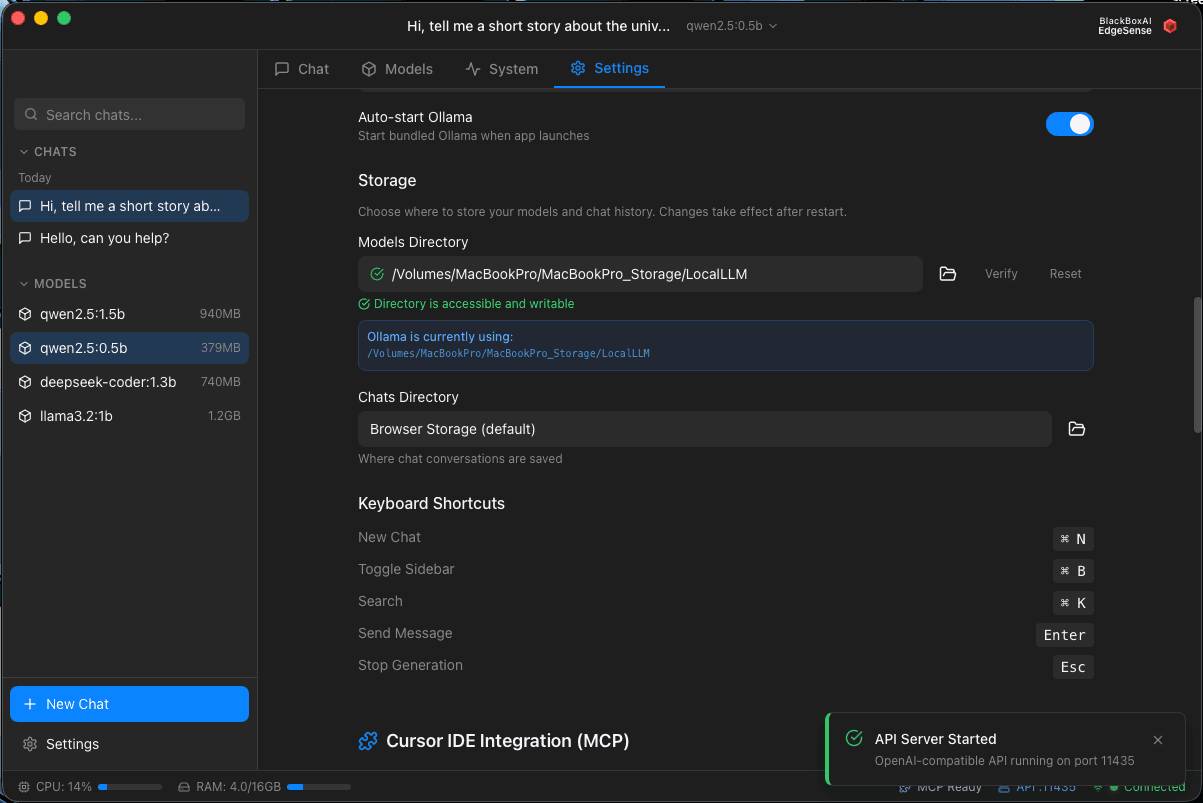Click the Verify button for models directory

1001,274
